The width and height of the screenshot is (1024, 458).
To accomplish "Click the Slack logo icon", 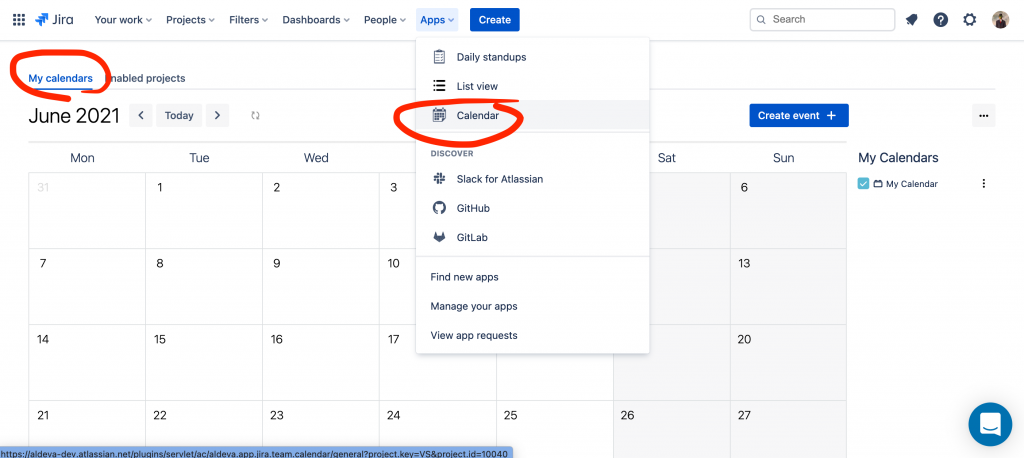I will click(x=440, y=179).
